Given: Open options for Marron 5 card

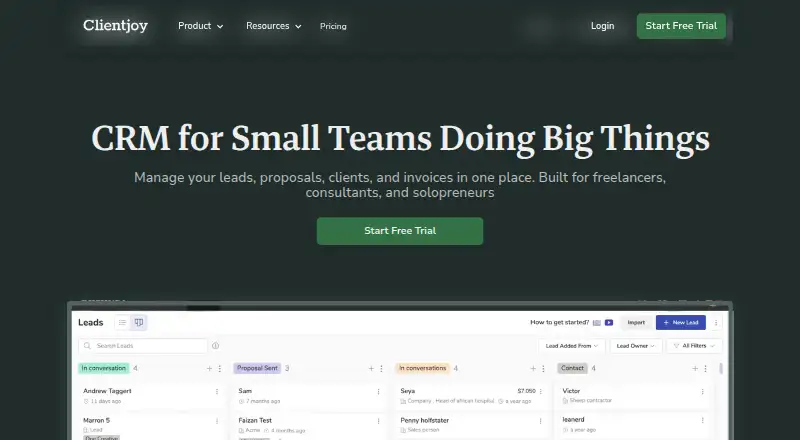Looking at the screenshot, I should click(x=217, y=421).
